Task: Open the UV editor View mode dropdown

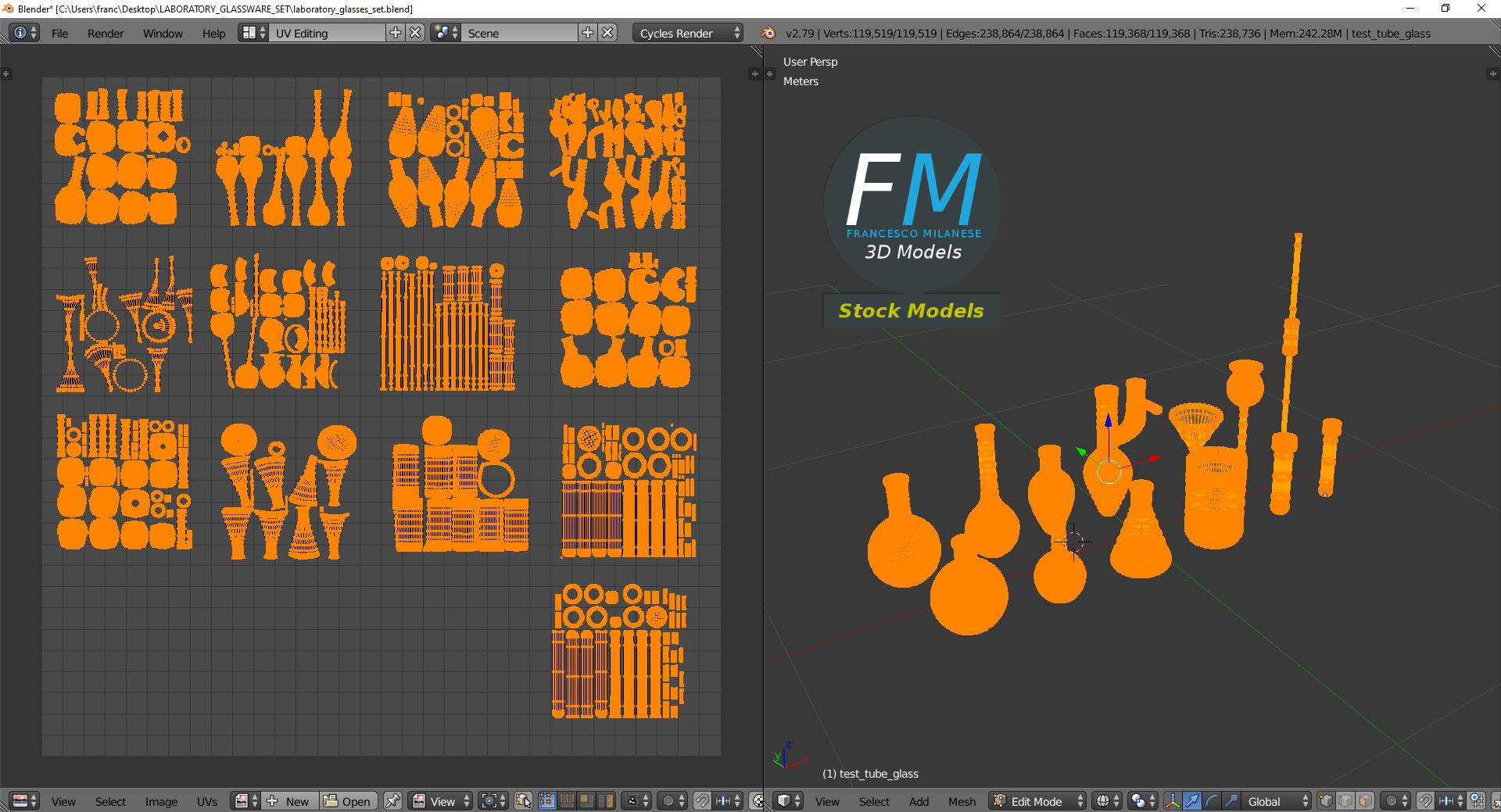Action: pos(441,801)
